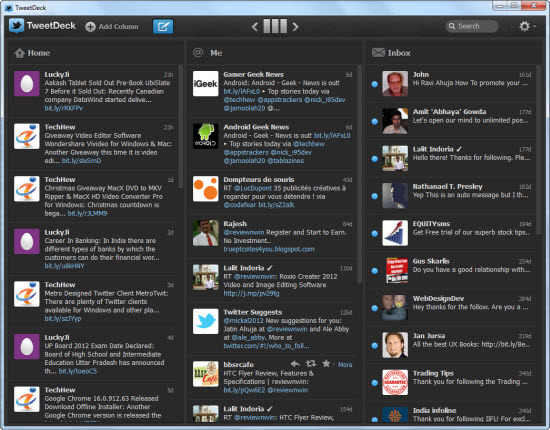The width and height of the screenshot is (550, 430).
Task: Click the Me column @ icon
Action: [x=198, y=53]
